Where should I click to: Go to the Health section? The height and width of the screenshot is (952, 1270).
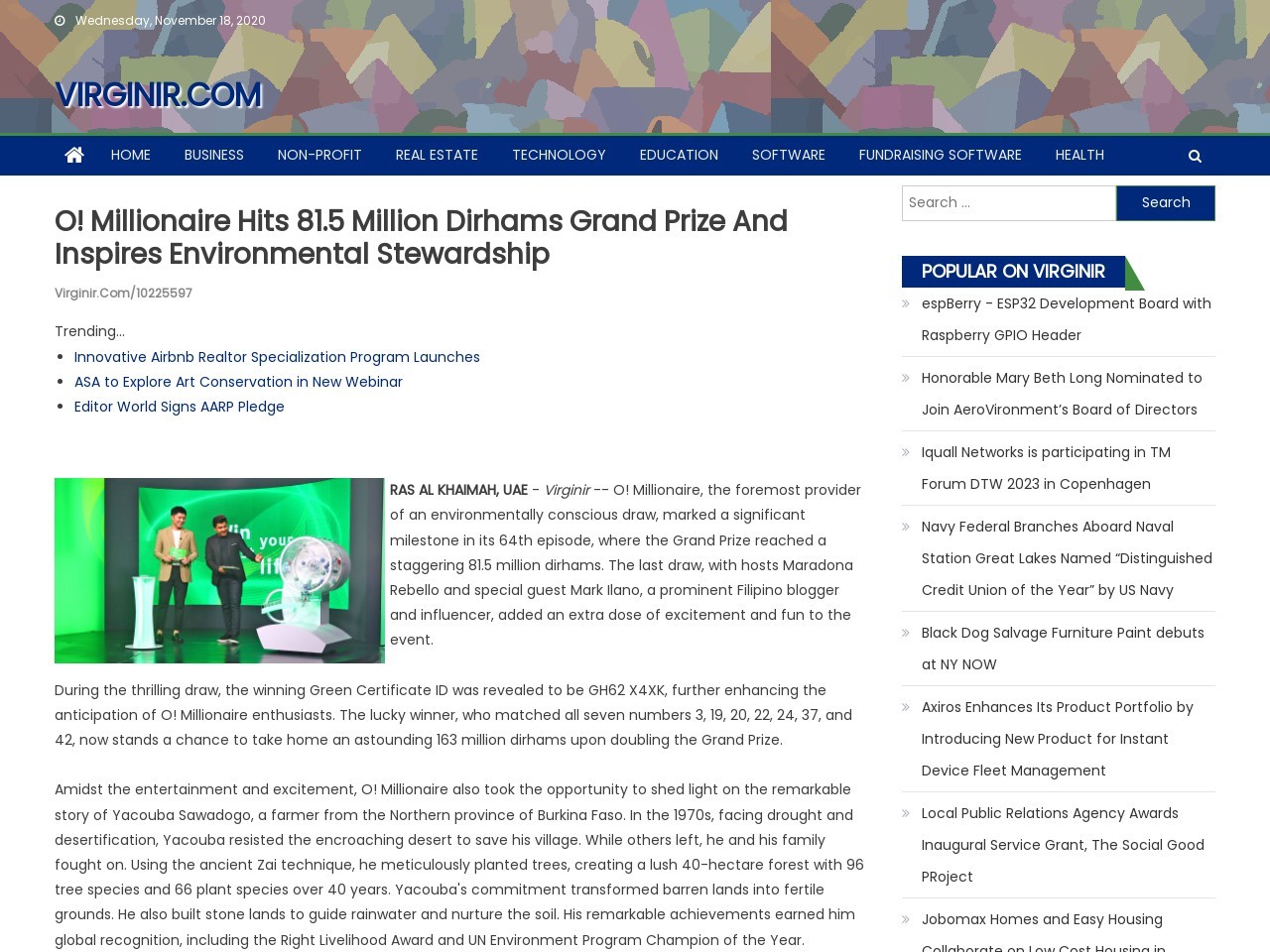click(1079, 155)
